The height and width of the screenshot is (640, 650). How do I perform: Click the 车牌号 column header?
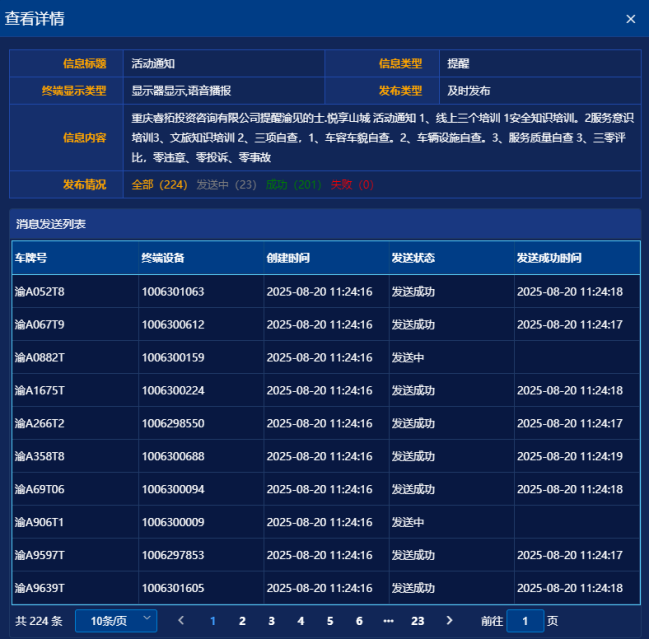(x=32, y=258)
